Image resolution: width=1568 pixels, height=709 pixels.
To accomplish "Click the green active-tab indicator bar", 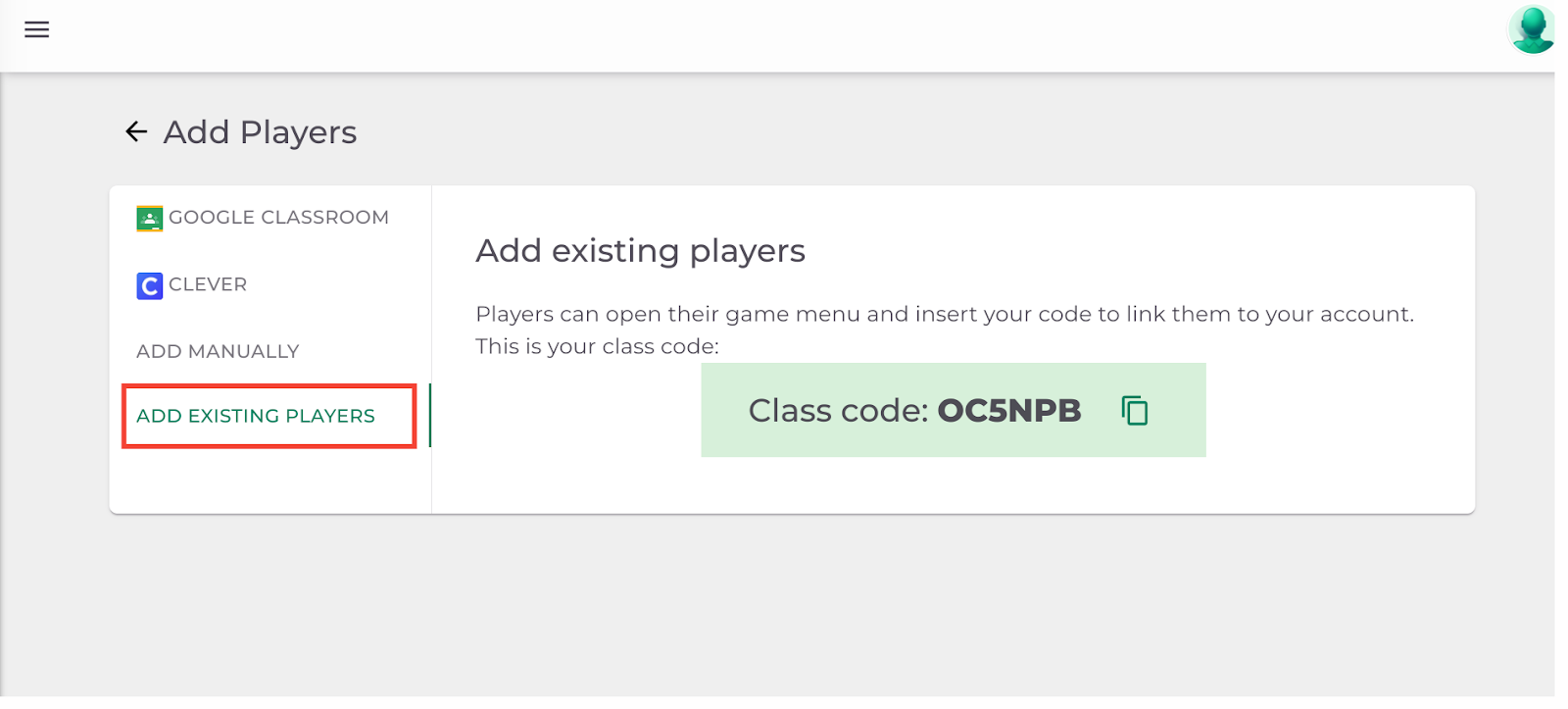I will (430, 416).
